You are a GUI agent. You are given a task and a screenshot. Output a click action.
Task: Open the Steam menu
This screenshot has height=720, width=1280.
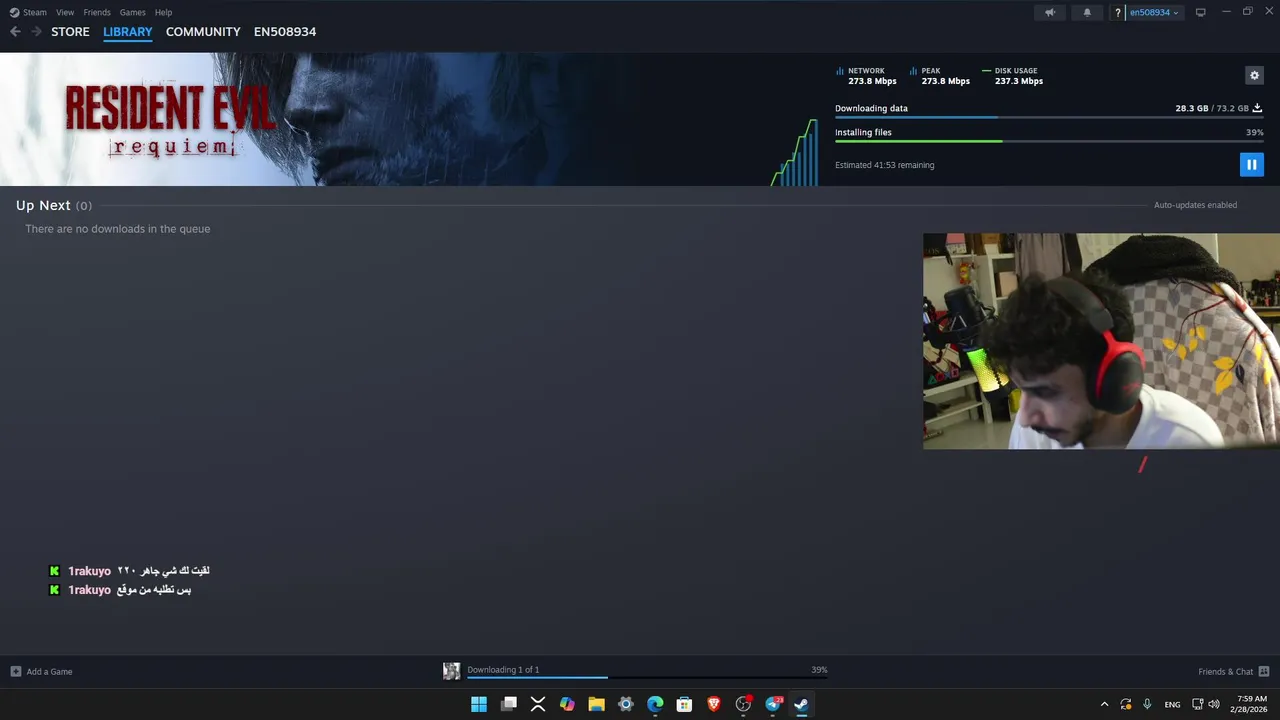[x=28, y=12]
